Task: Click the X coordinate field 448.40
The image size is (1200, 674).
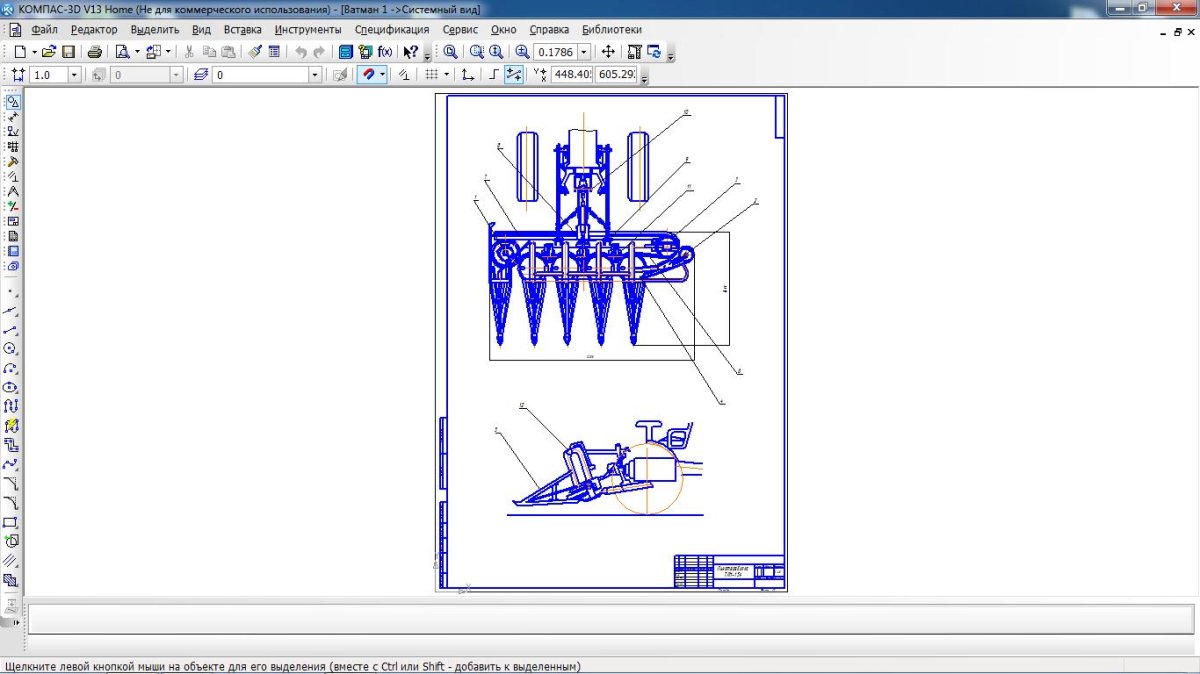Action: 572,75
